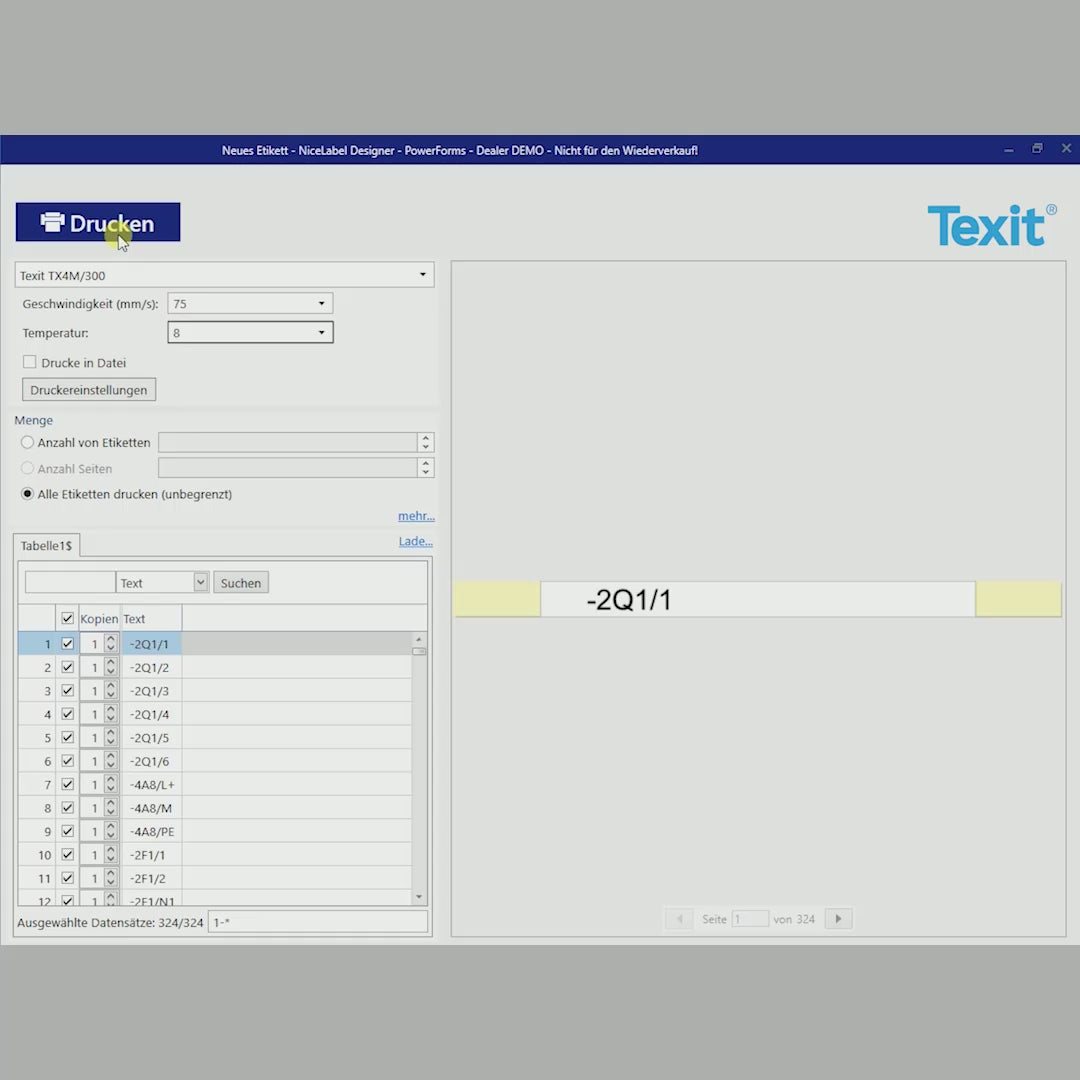Click the Seite page number field
Image resolution: width=1080 pixels, height=1080 pixels.
click(749, 919)
